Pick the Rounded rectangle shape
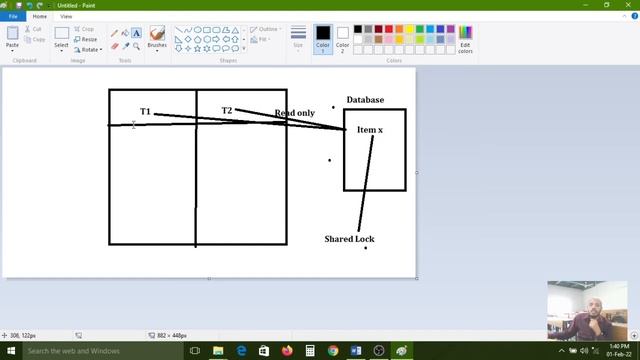The height and width of the screenshot is (360, 640). coord(216,30)
